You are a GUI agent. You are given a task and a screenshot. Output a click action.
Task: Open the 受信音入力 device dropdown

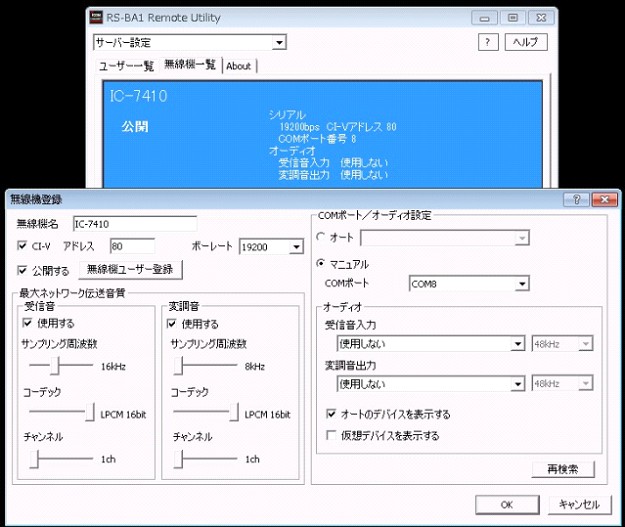517,344
